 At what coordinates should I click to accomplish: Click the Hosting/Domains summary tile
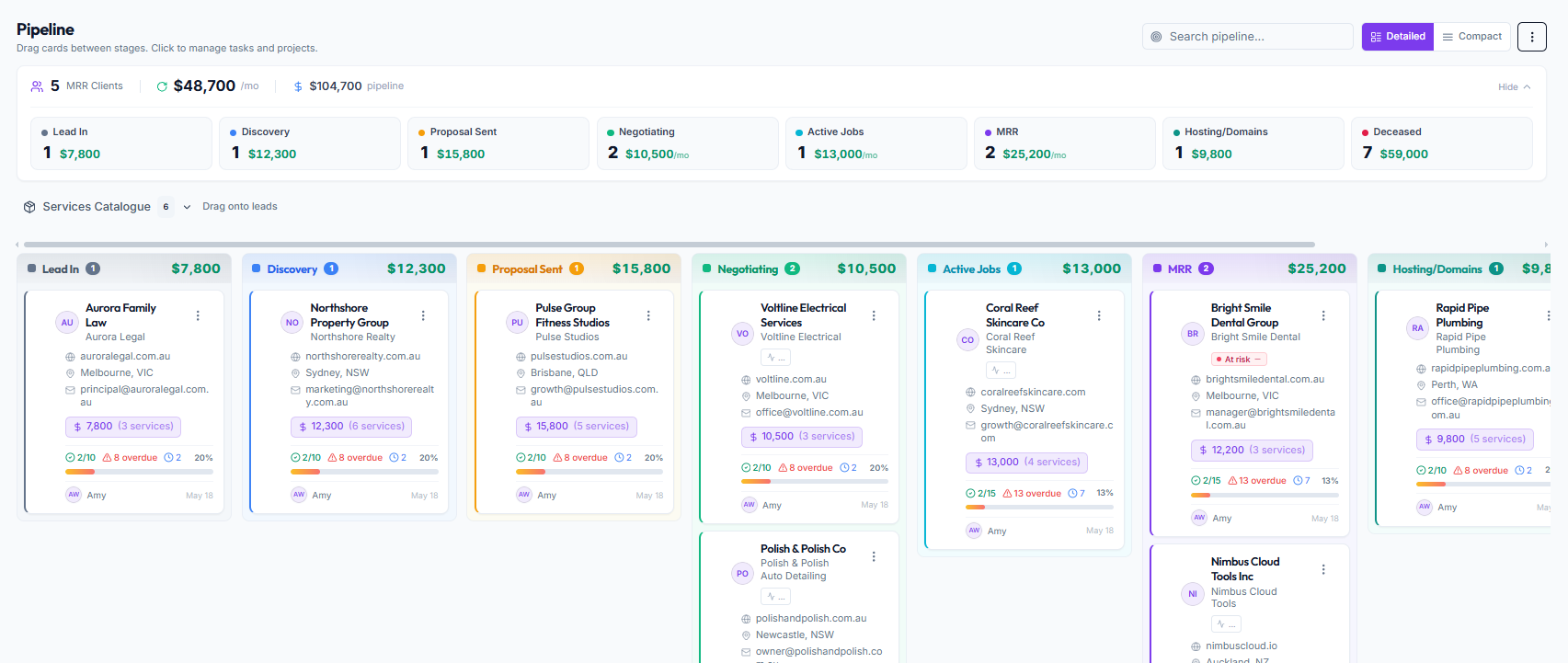pos(1253,143)
